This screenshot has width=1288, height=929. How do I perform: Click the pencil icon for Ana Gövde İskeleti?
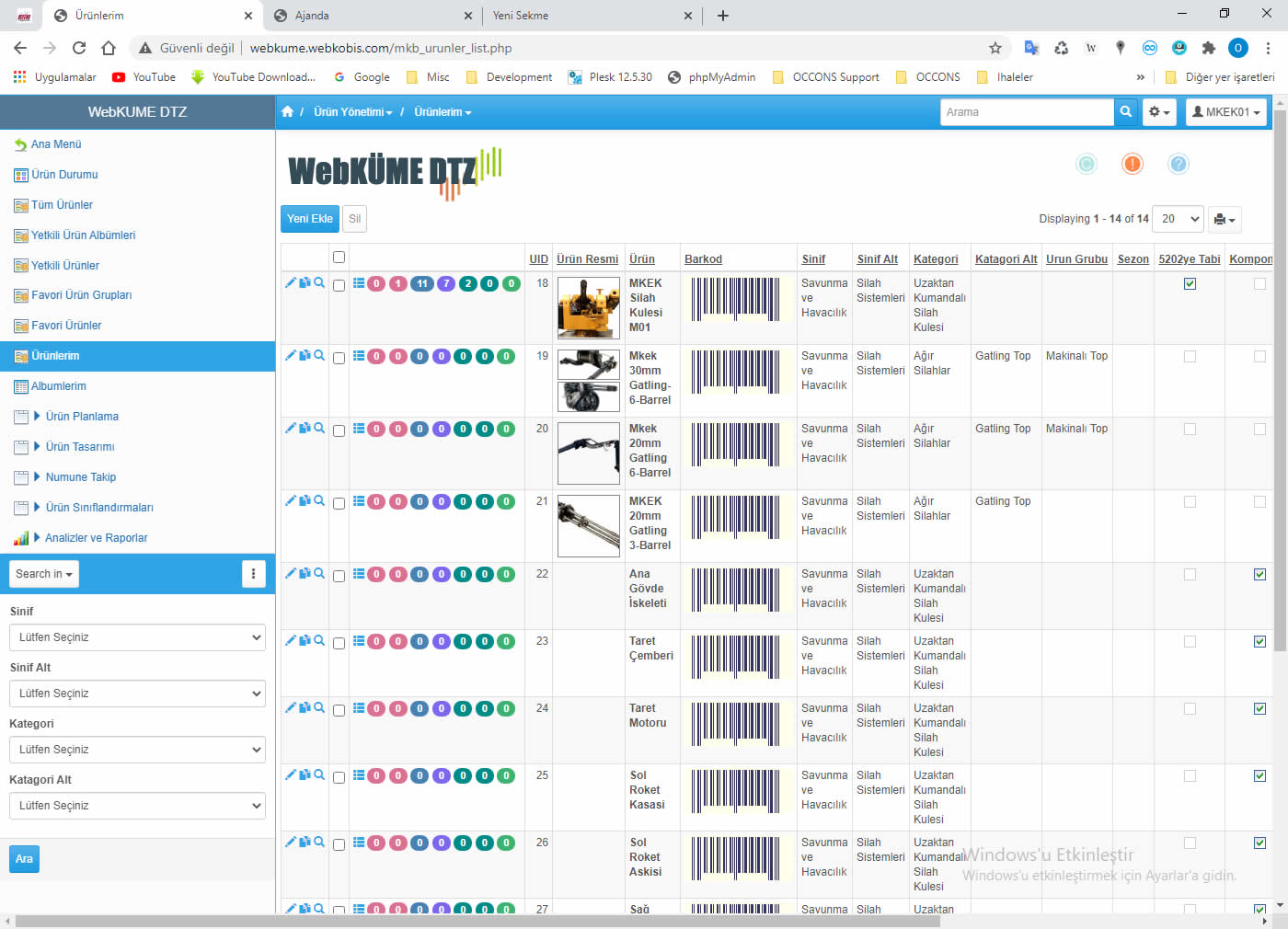click(291, 573)
